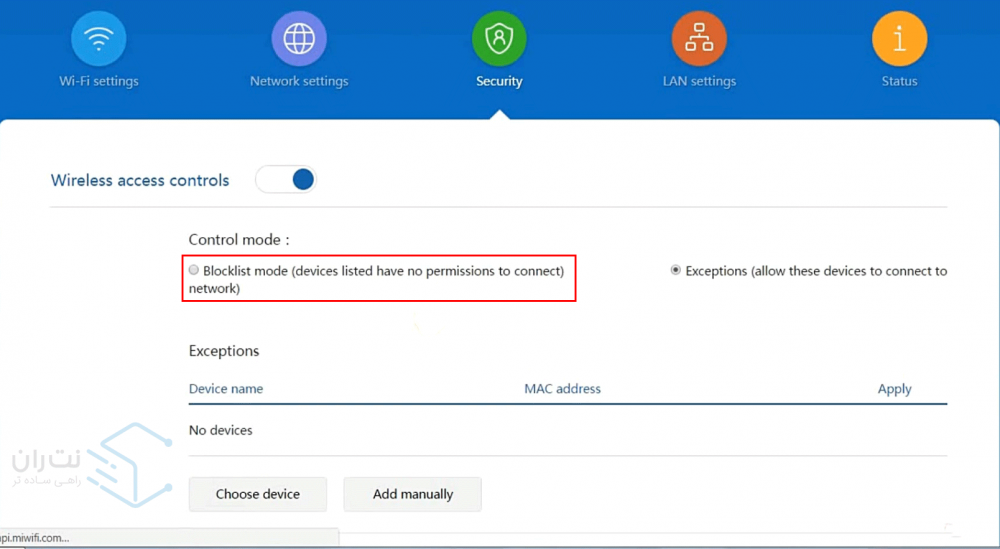Go to the Network settings text label
Image resolution: width=1000 pixels, height=549 pixels.
click(x=299, y=81)
